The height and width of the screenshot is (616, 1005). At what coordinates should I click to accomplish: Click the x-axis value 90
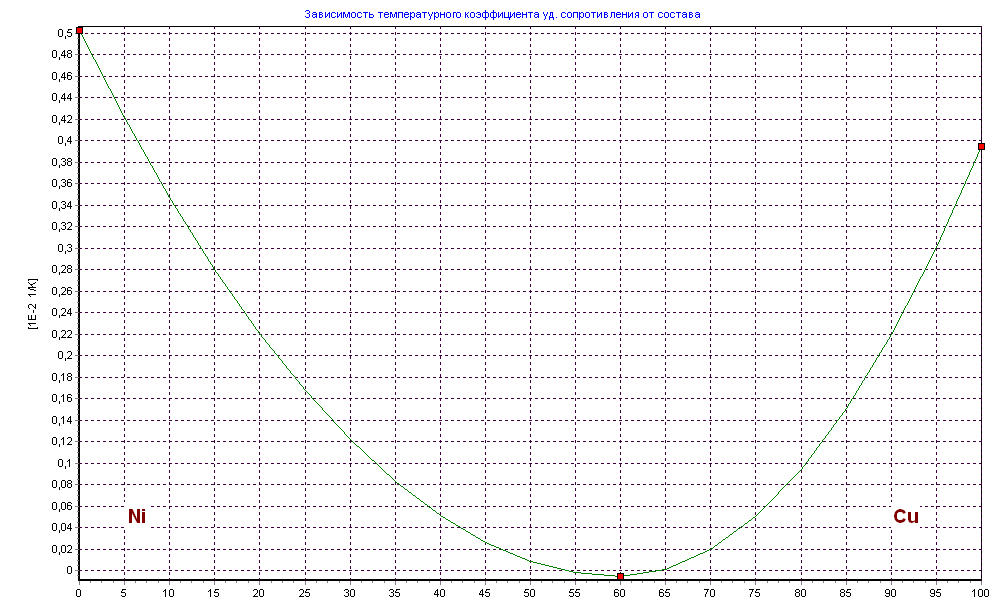(891, 594)
